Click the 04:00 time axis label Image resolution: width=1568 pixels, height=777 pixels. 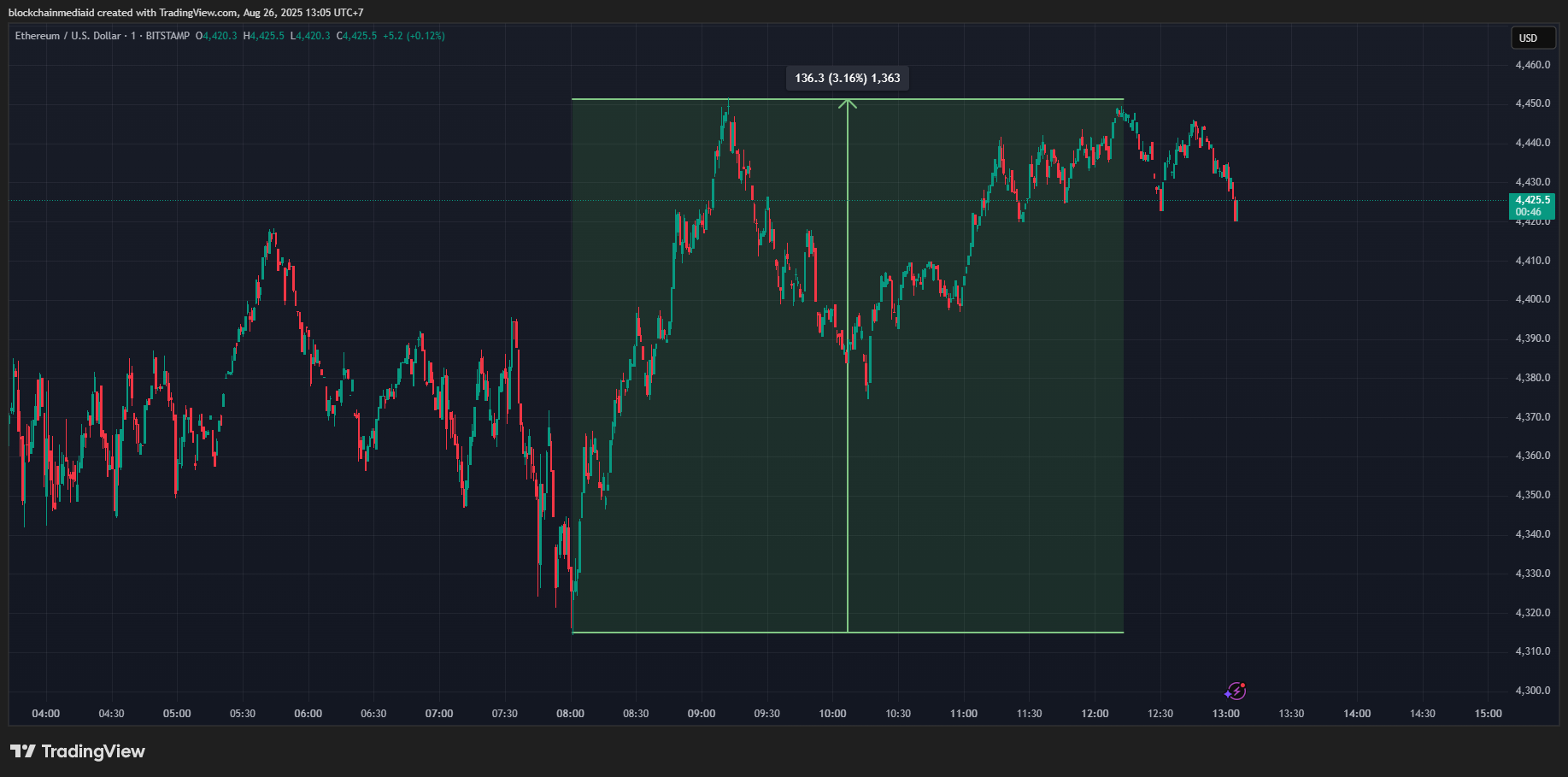(x=46, y=714)
